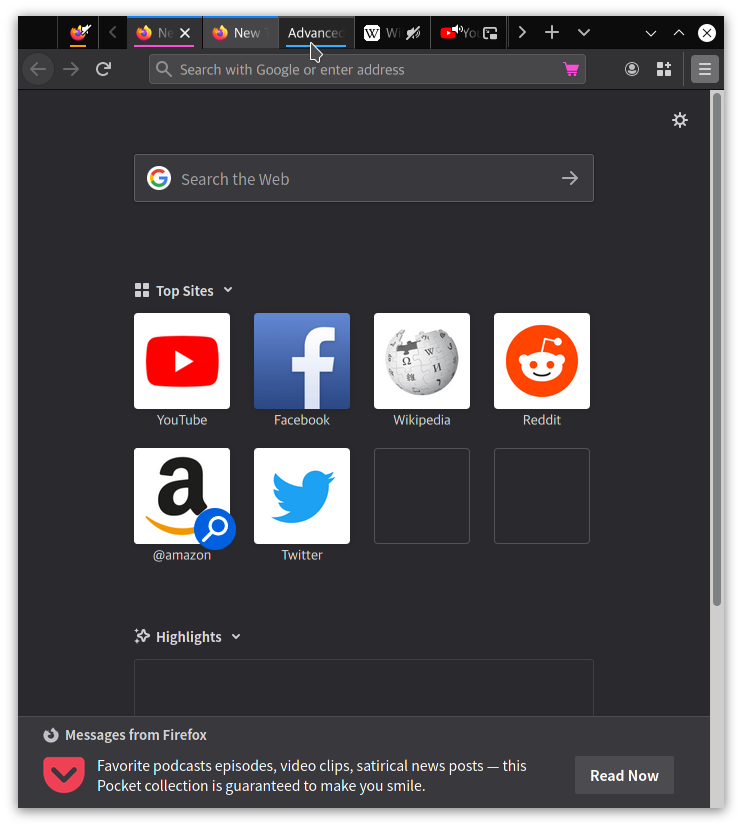Open new tab page settings gear
Screen dimensions: 742x828
680,120
